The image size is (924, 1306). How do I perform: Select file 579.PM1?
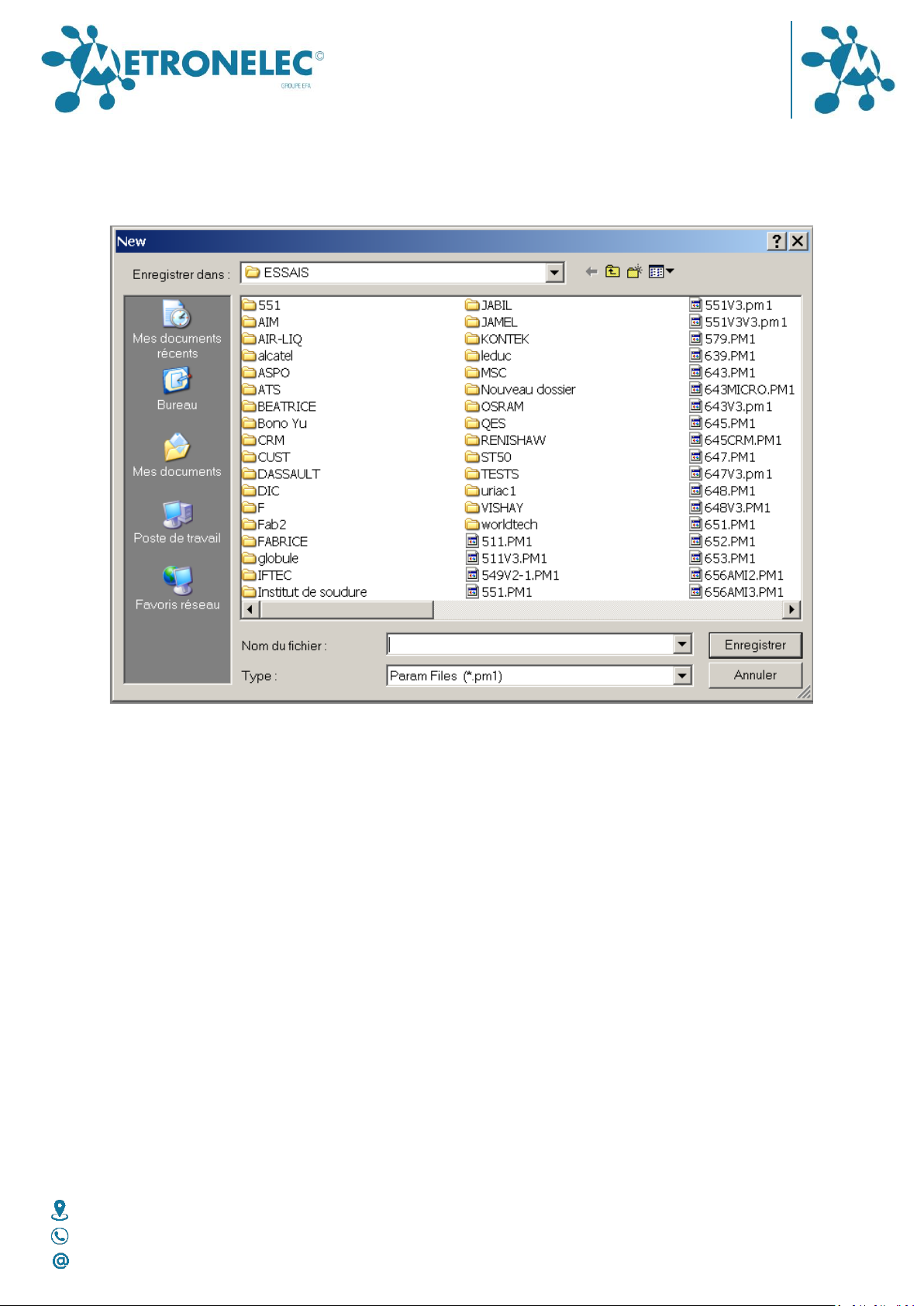[722, 339]
